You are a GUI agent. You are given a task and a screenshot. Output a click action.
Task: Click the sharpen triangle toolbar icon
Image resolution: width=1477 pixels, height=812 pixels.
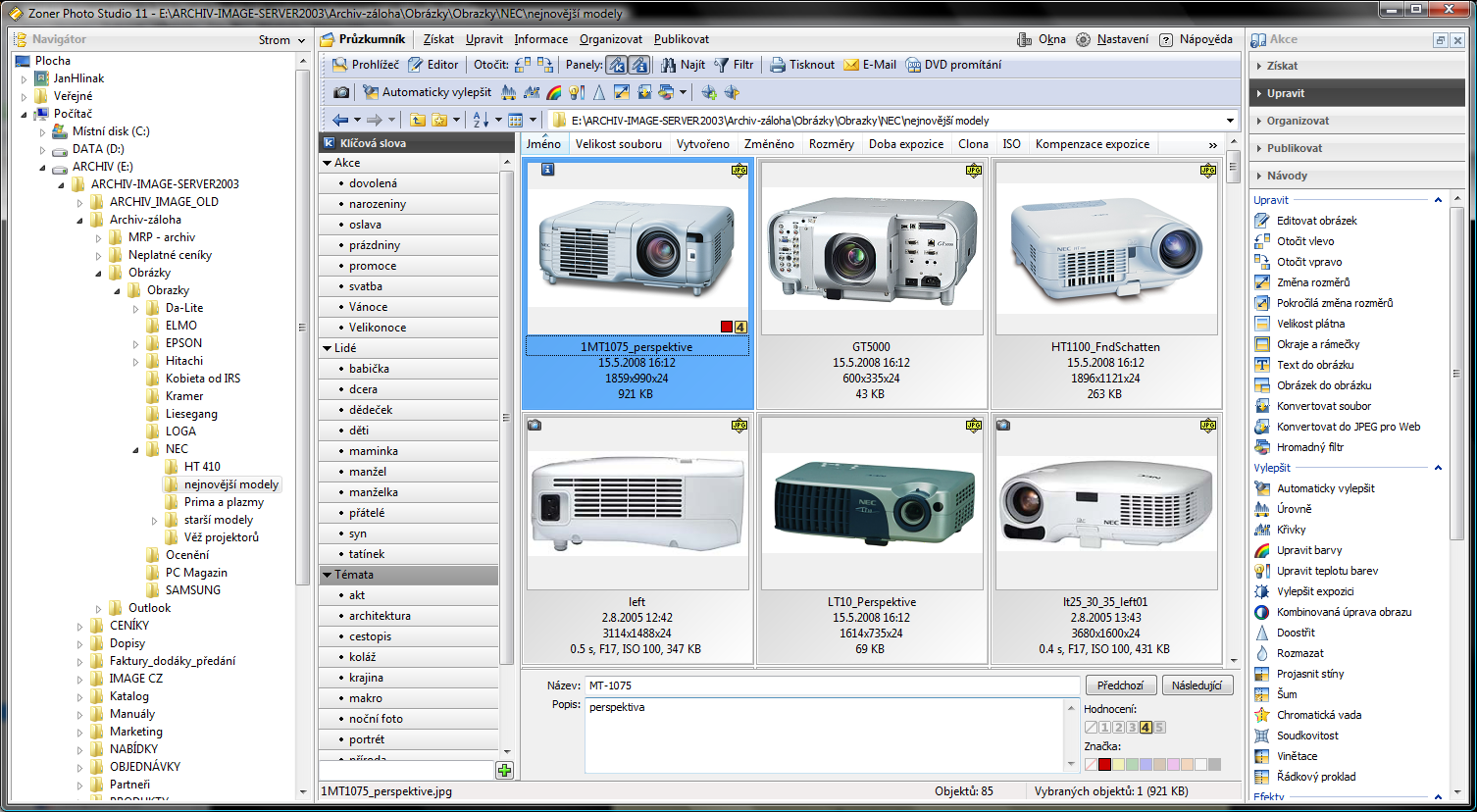tap(599, 92)
